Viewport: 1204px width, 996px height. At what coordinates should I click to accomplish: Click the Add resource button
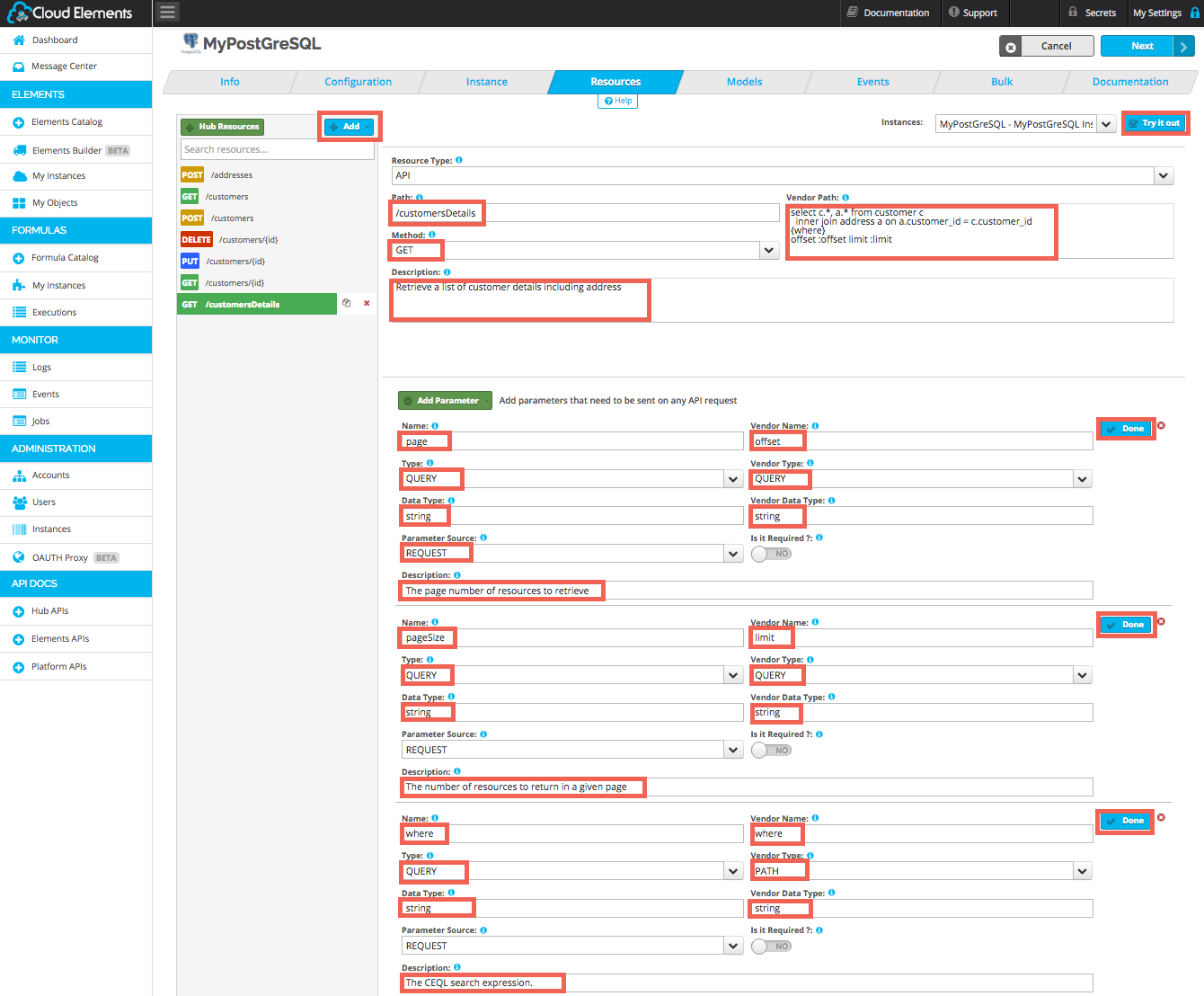(349, 127)
